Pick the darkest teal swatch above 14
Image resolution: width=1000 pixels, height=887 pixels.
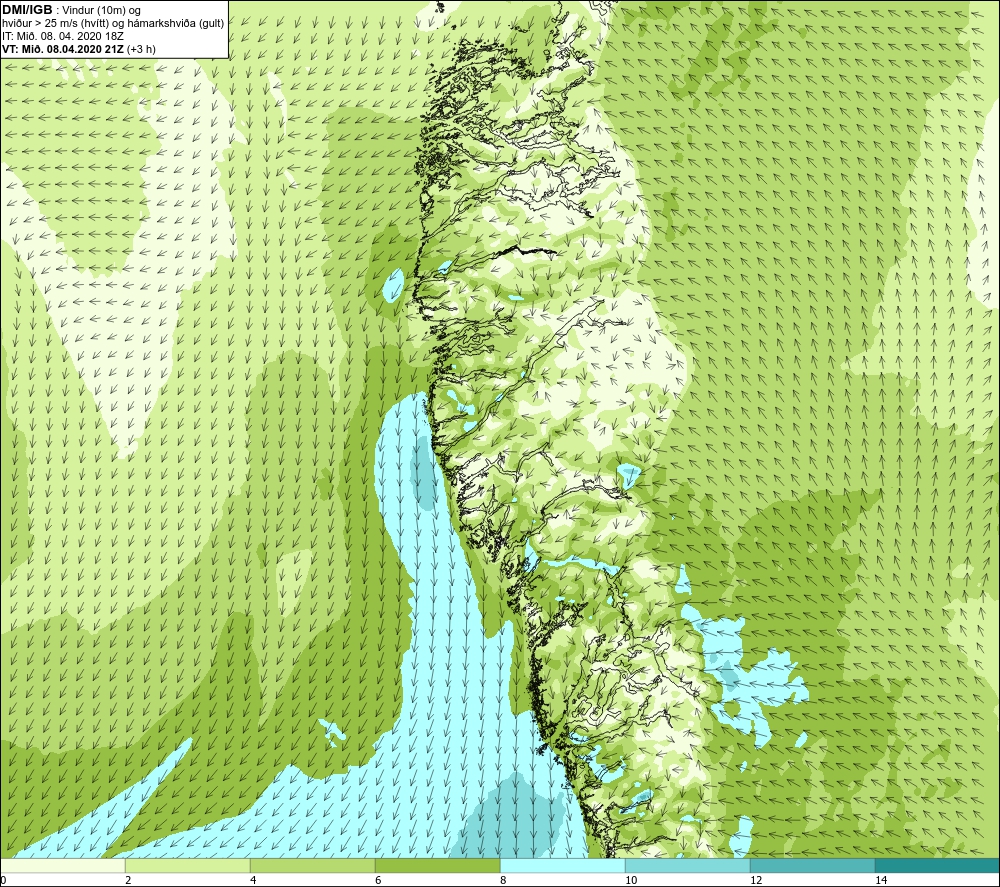click(937, 866)
